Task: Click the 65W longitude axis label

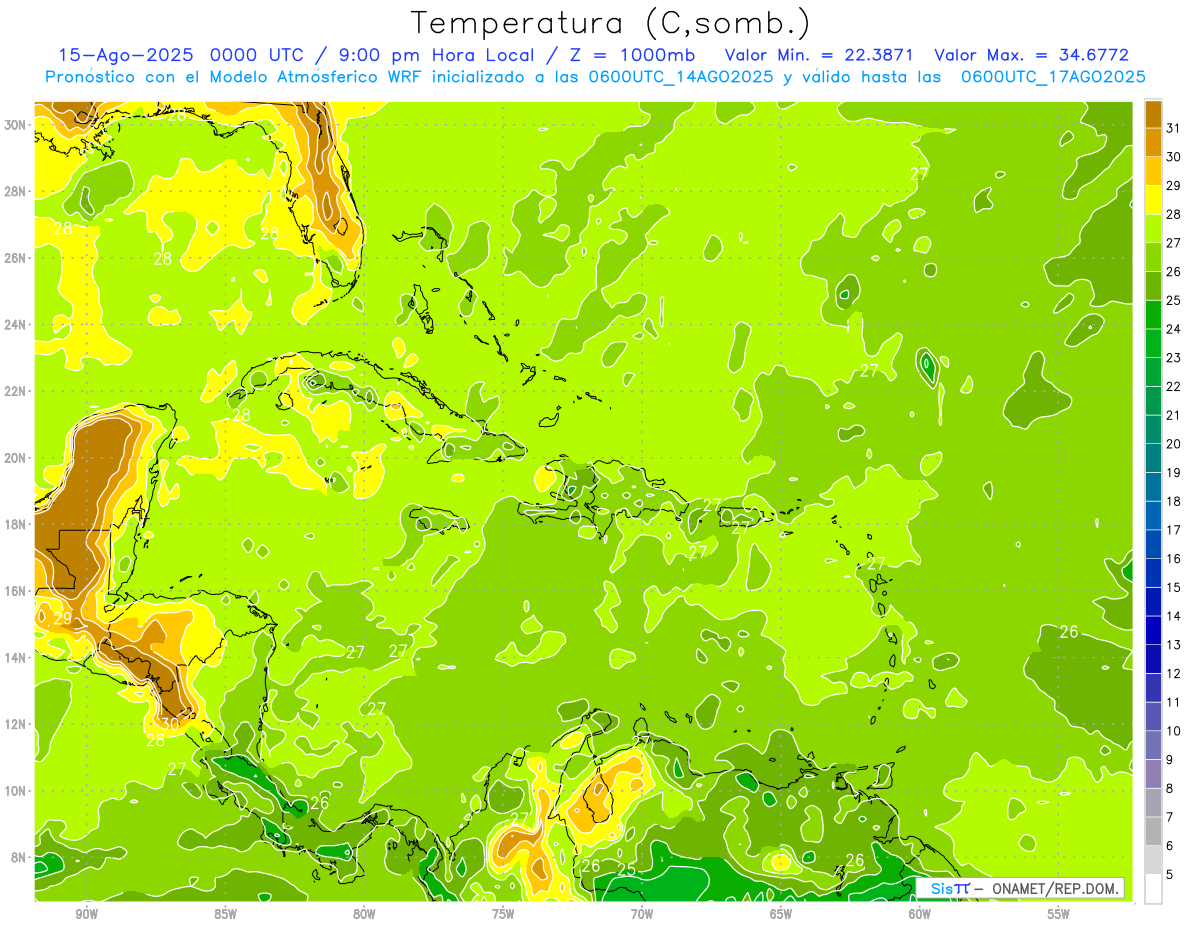Action: point(781,914)
